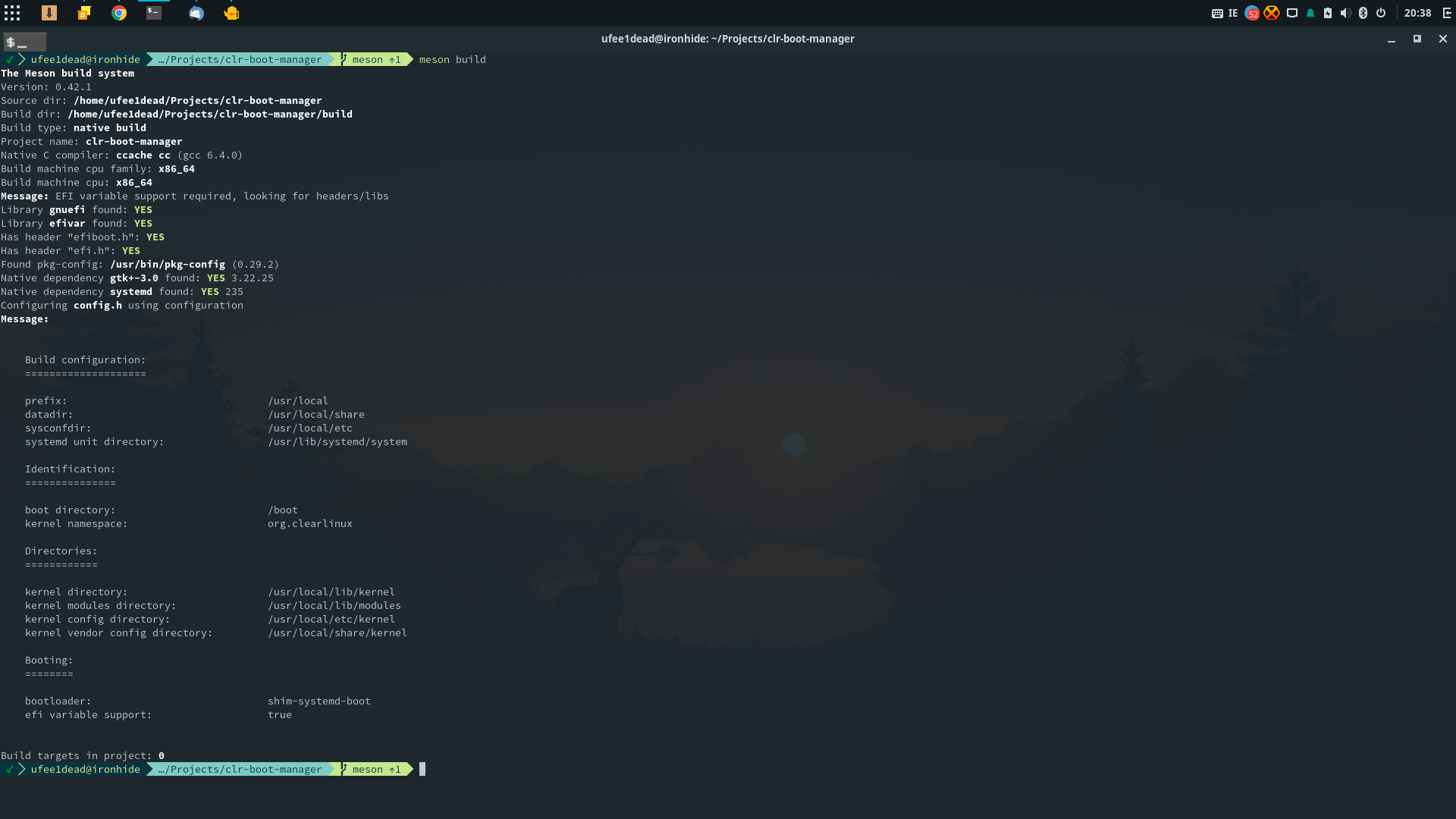Open the Bluetooth tray icon

pos(1363,13)
